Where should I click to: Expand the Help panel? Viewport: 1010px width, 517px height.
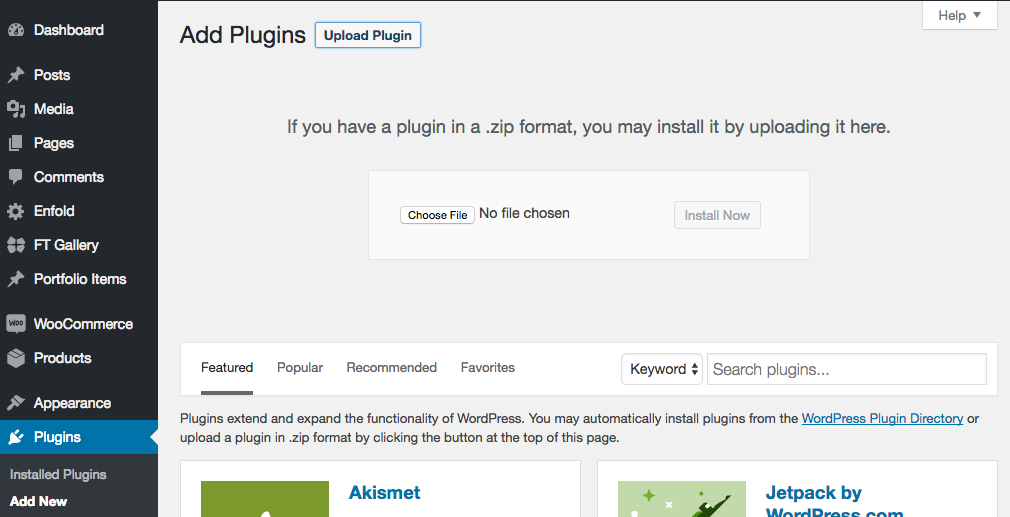tap(960, 15)
